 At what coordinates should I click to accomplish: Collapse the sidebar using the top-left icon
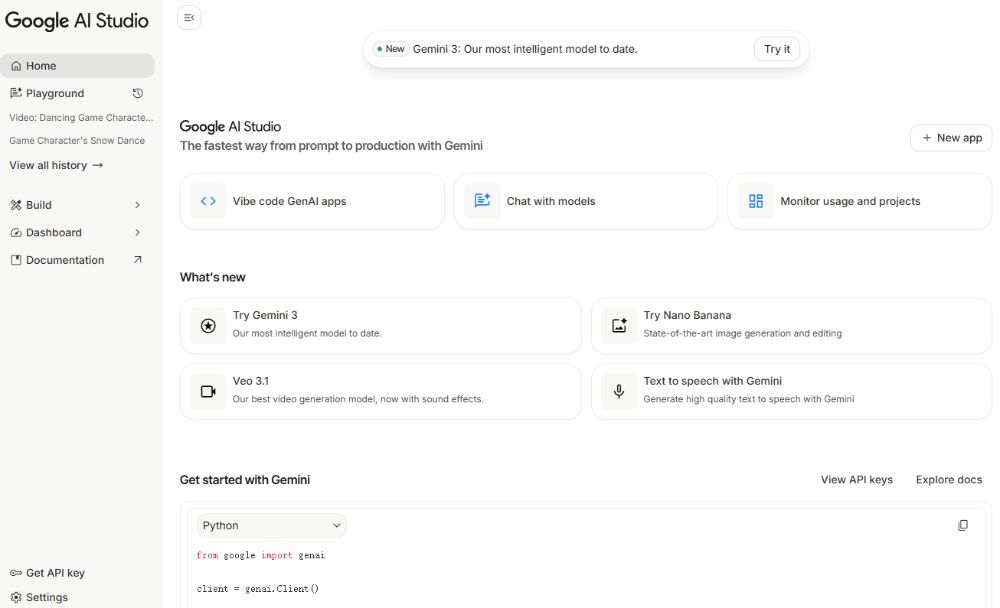[188, 17]
